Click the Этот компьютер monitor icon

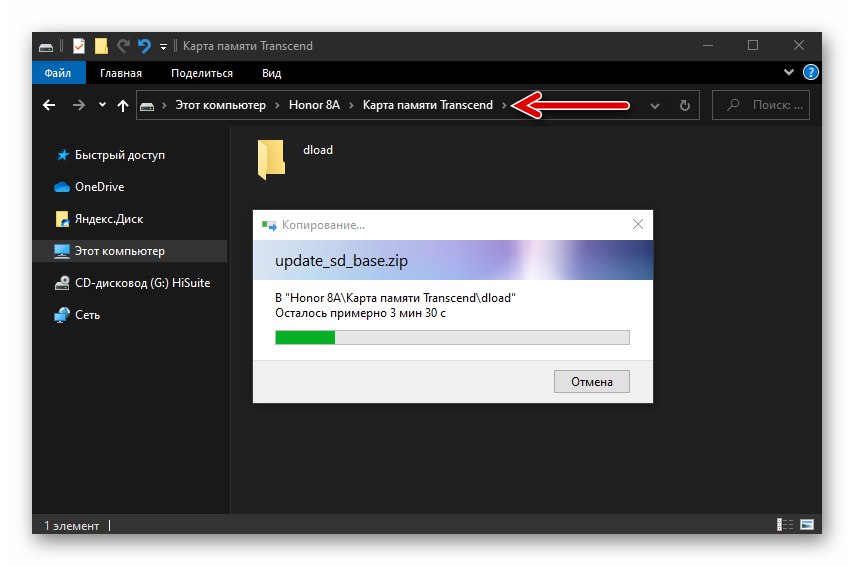62,251
